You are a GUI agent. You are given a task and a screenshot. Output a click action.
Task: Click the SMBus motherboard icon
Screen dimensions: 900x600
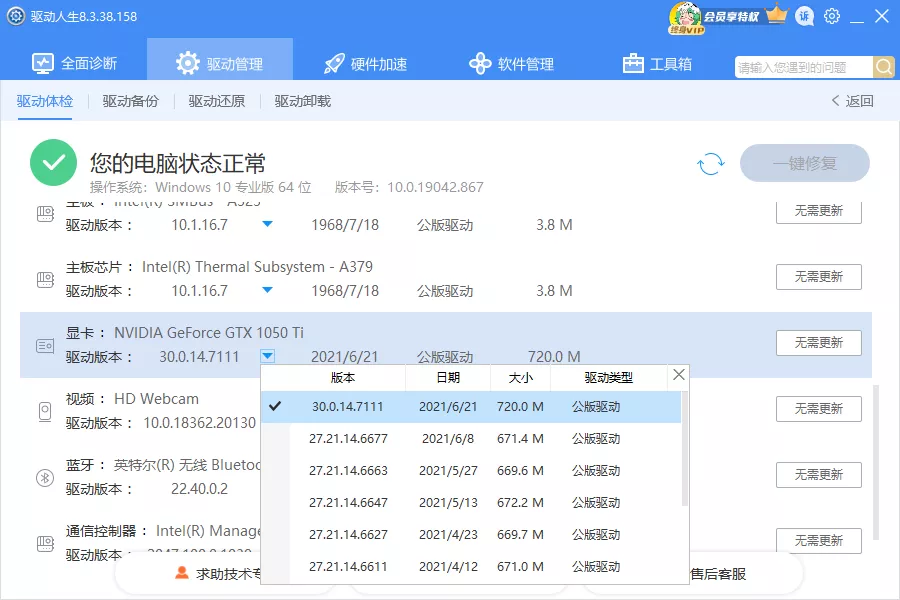(45, 214)
